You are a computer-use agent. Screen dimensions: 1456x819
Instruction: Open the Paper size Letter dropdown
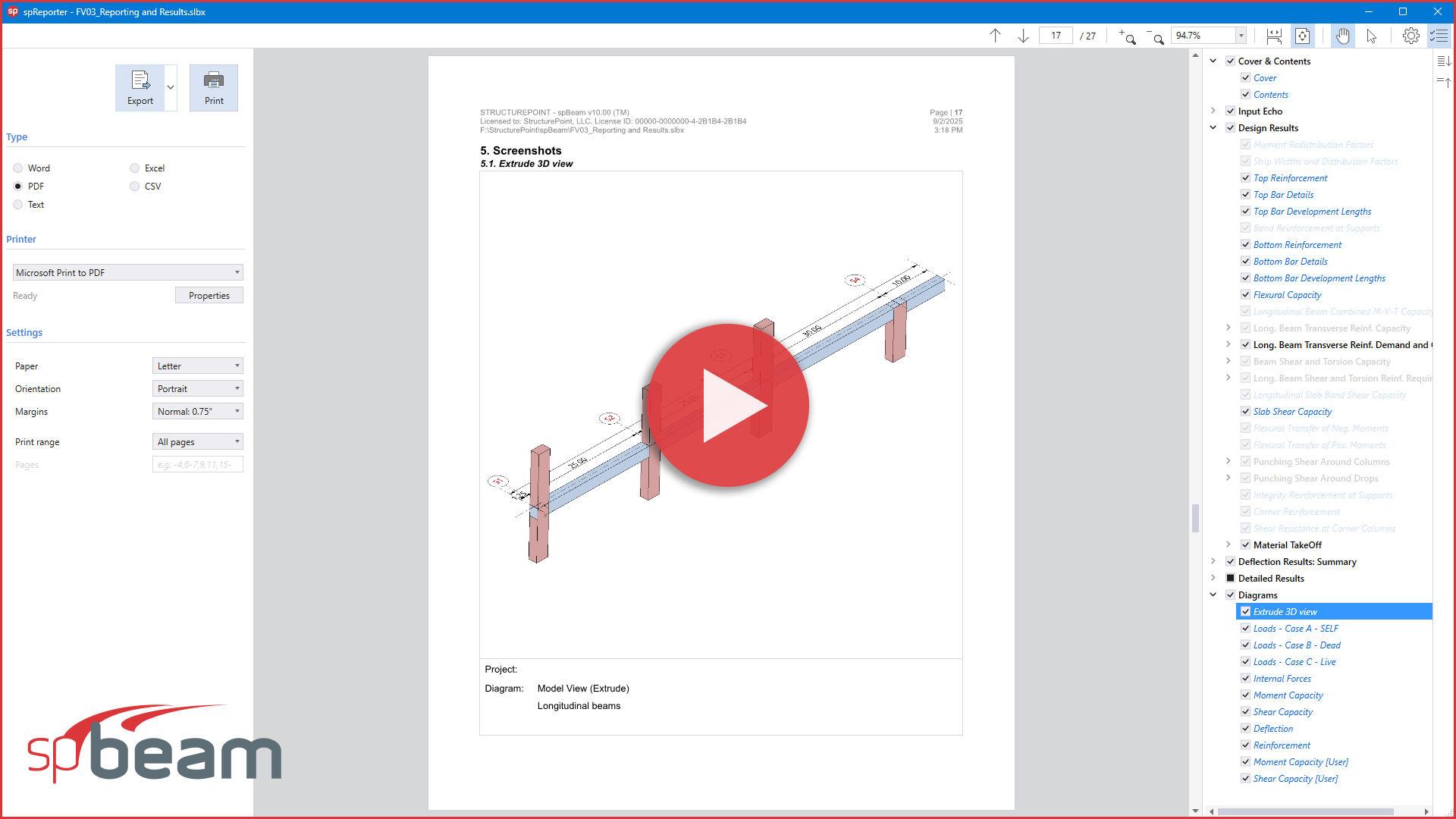click(x=197, y=366)
